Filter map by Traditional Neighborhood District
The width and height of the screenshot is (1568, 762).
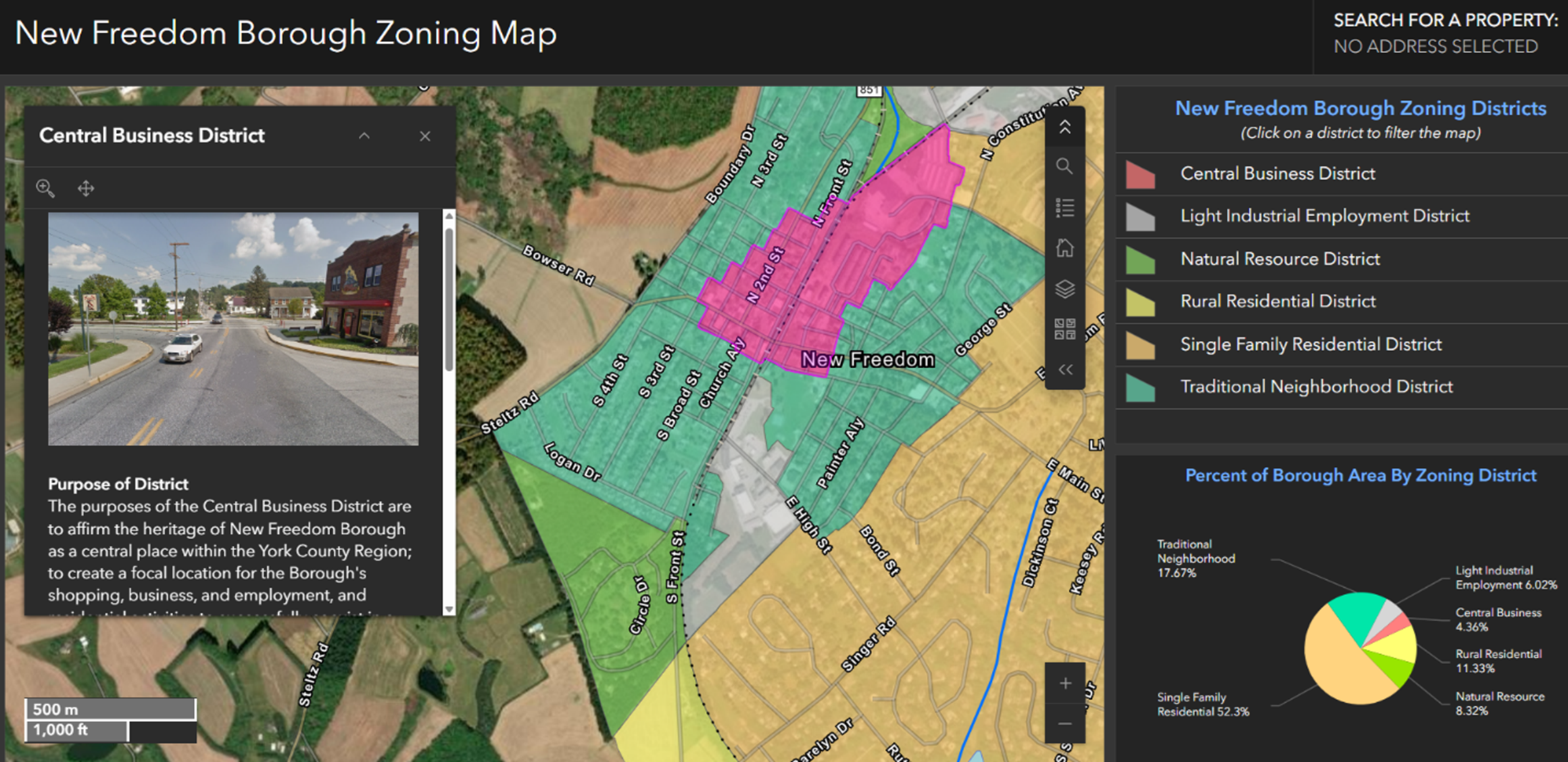[x=1316, y=387]
